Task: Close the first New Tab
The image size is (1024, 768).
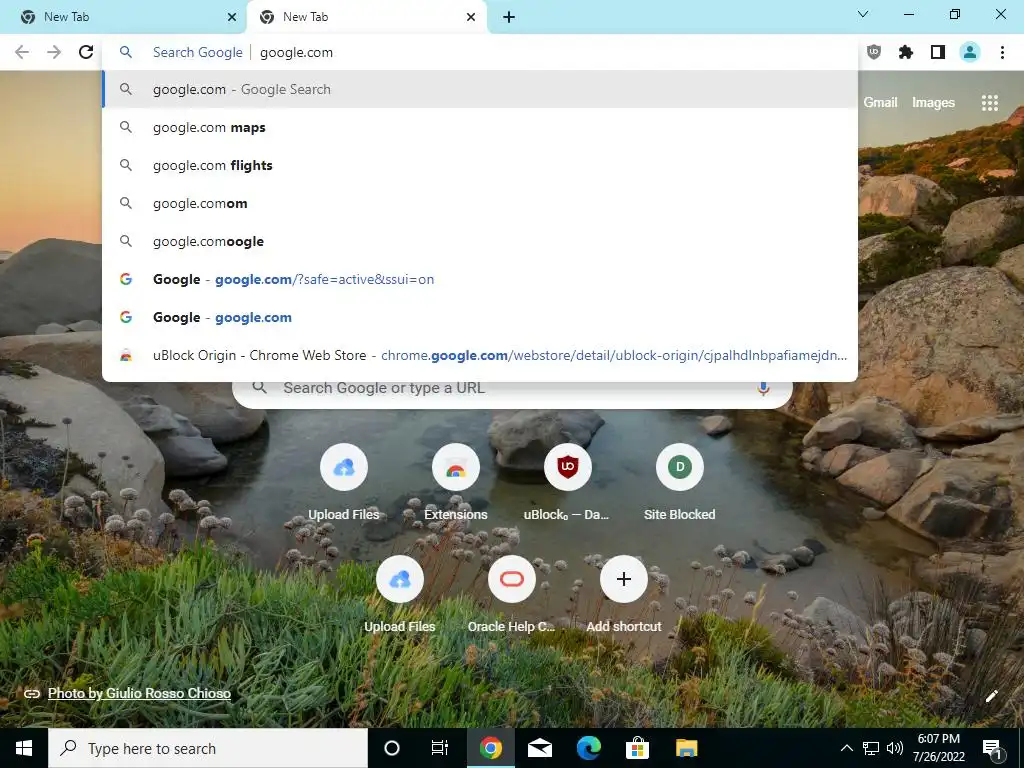Action: (x=232, y=17)
